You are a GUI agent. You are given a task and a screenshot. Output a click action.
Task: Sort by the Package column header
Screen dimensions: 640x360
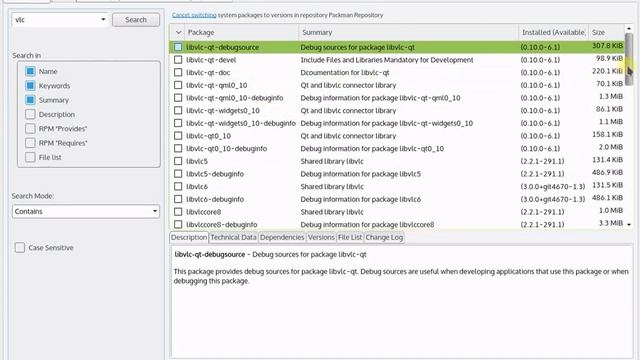click(x=242, y=32)
